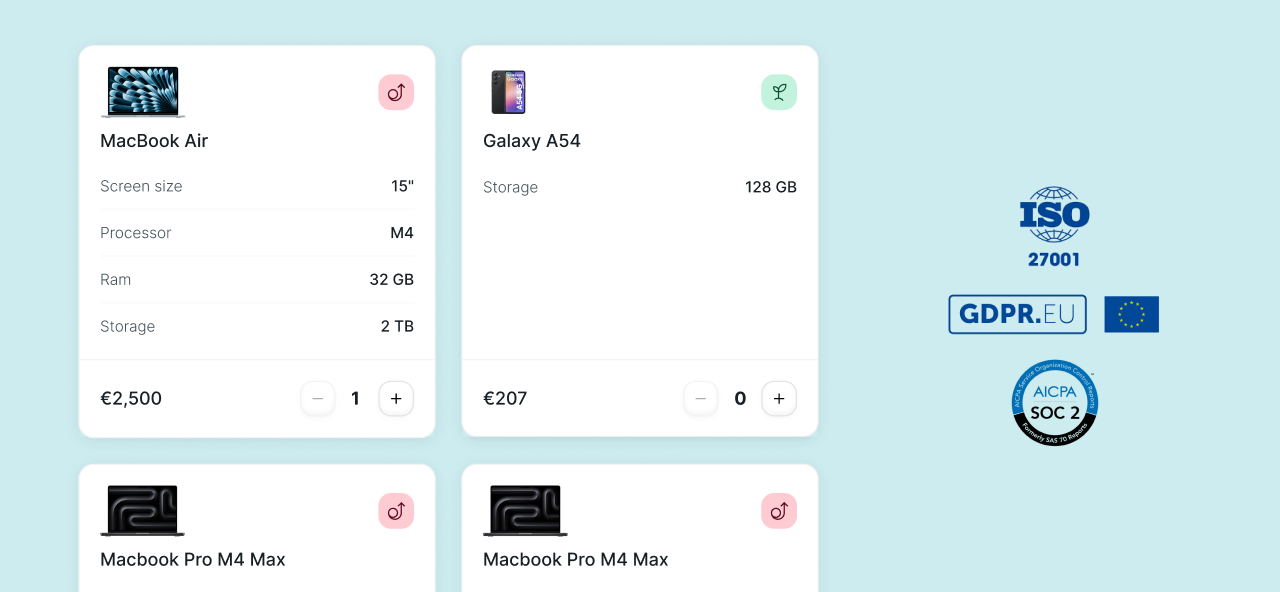Click the left Macbook Pro M4 Max thumbnail
1280x592 pixels.
click(143, 510)
